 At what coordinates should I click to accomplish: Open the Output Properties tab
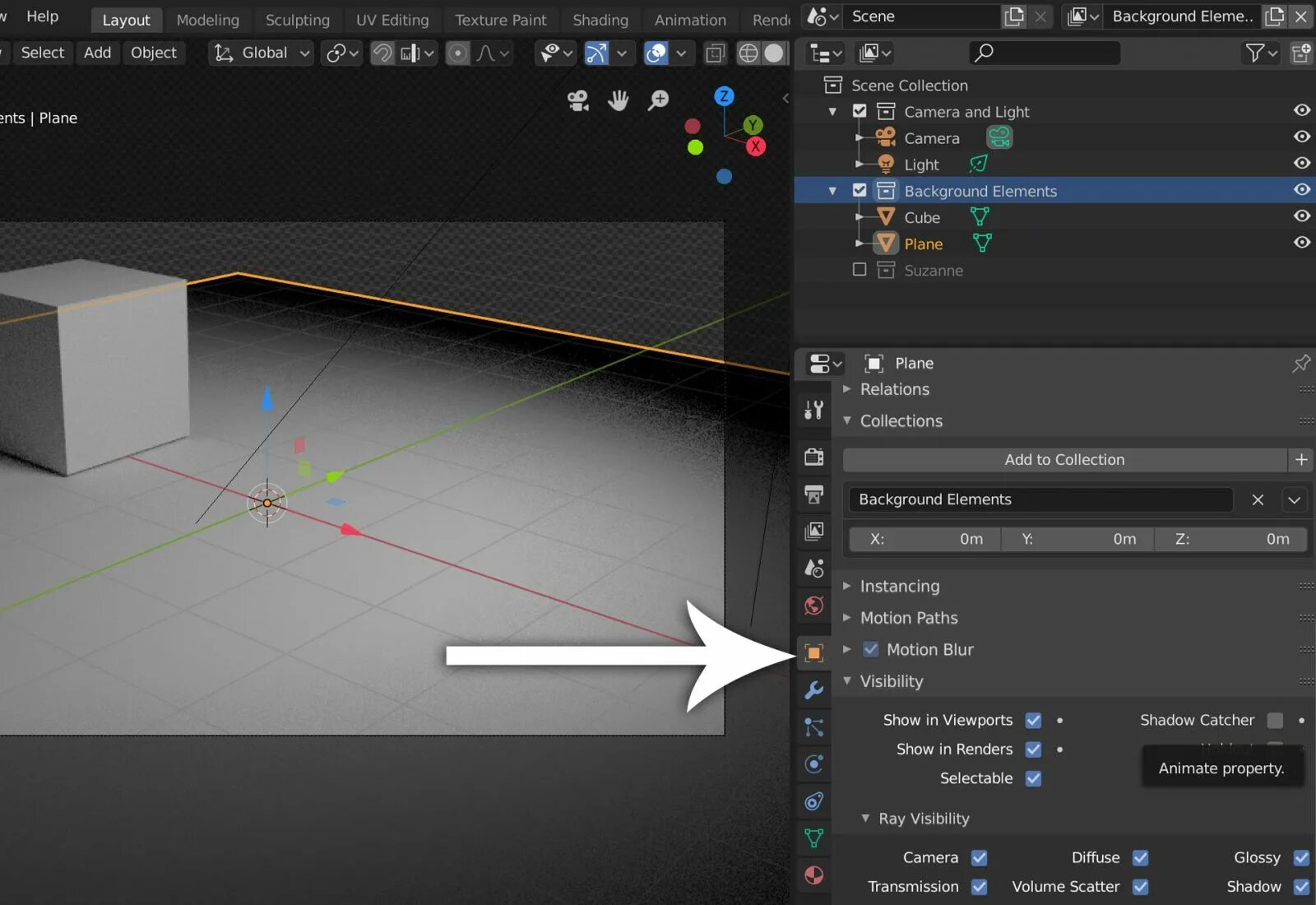click(x=813, y=494)
